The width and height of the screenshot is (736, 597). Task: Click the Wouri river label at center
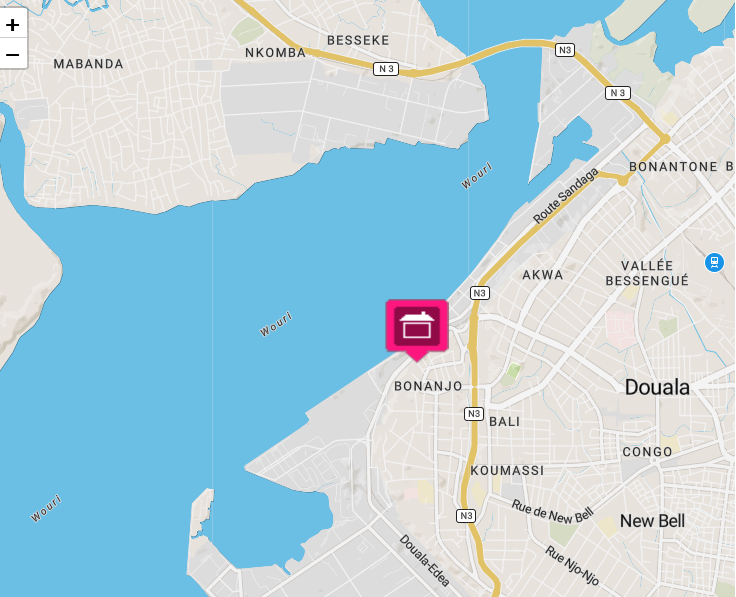(276, 324)
